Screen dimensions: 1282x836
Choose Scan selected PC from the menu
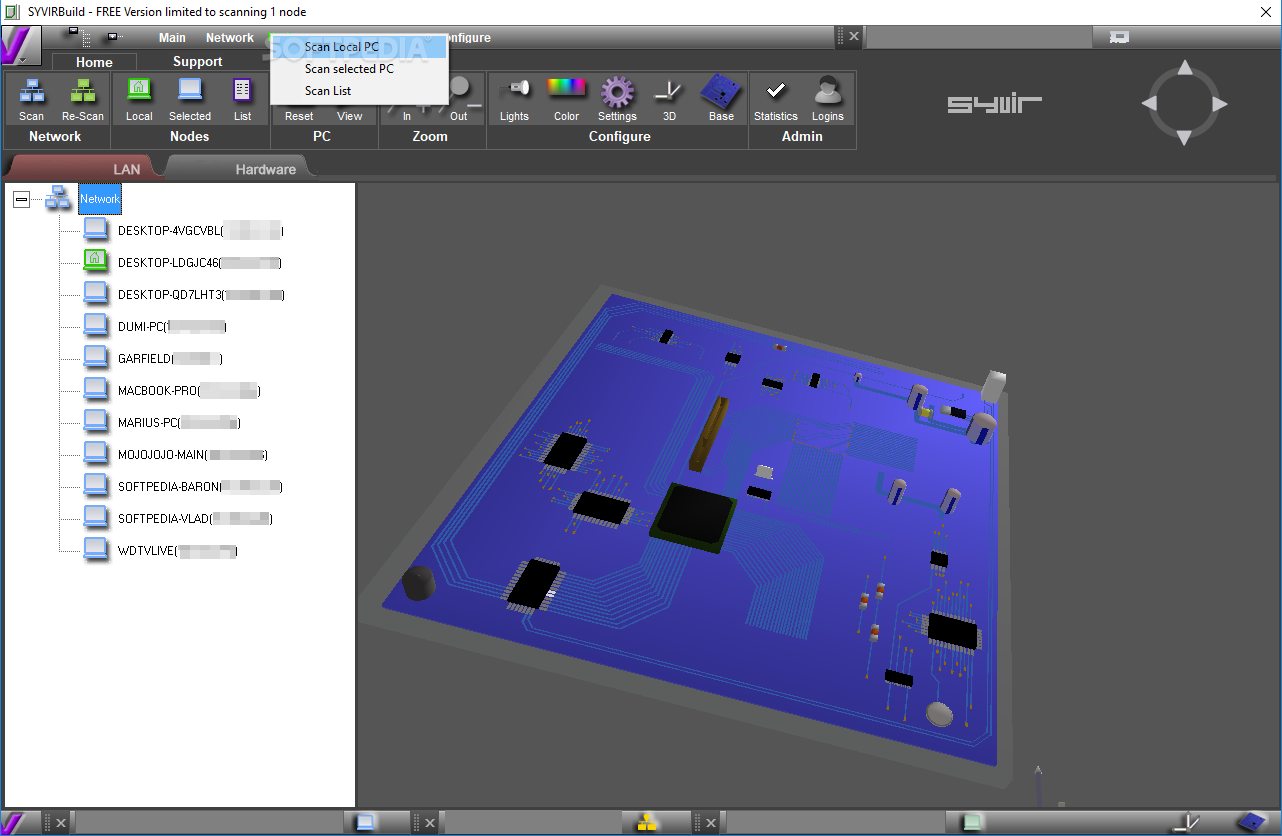click(x=360, y=69)
